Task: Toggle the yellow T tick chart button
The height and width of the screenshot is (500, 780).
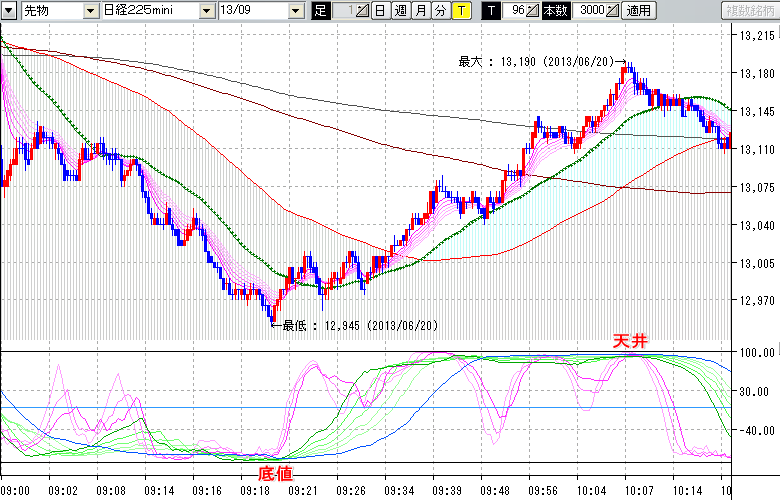Action: click(460, 11)
